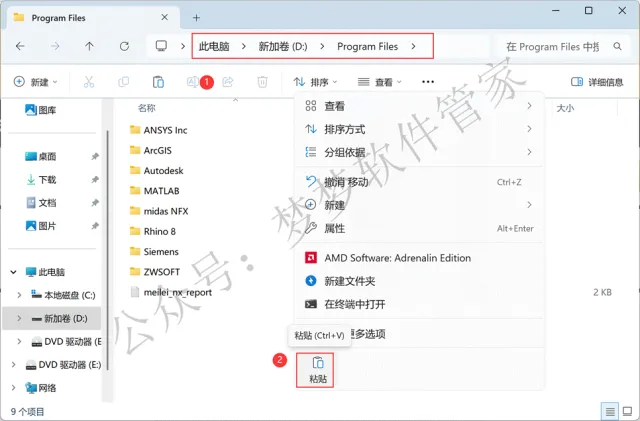Choose 撤消 移动 from context menu
640x421 pixels.
point(419,182)
